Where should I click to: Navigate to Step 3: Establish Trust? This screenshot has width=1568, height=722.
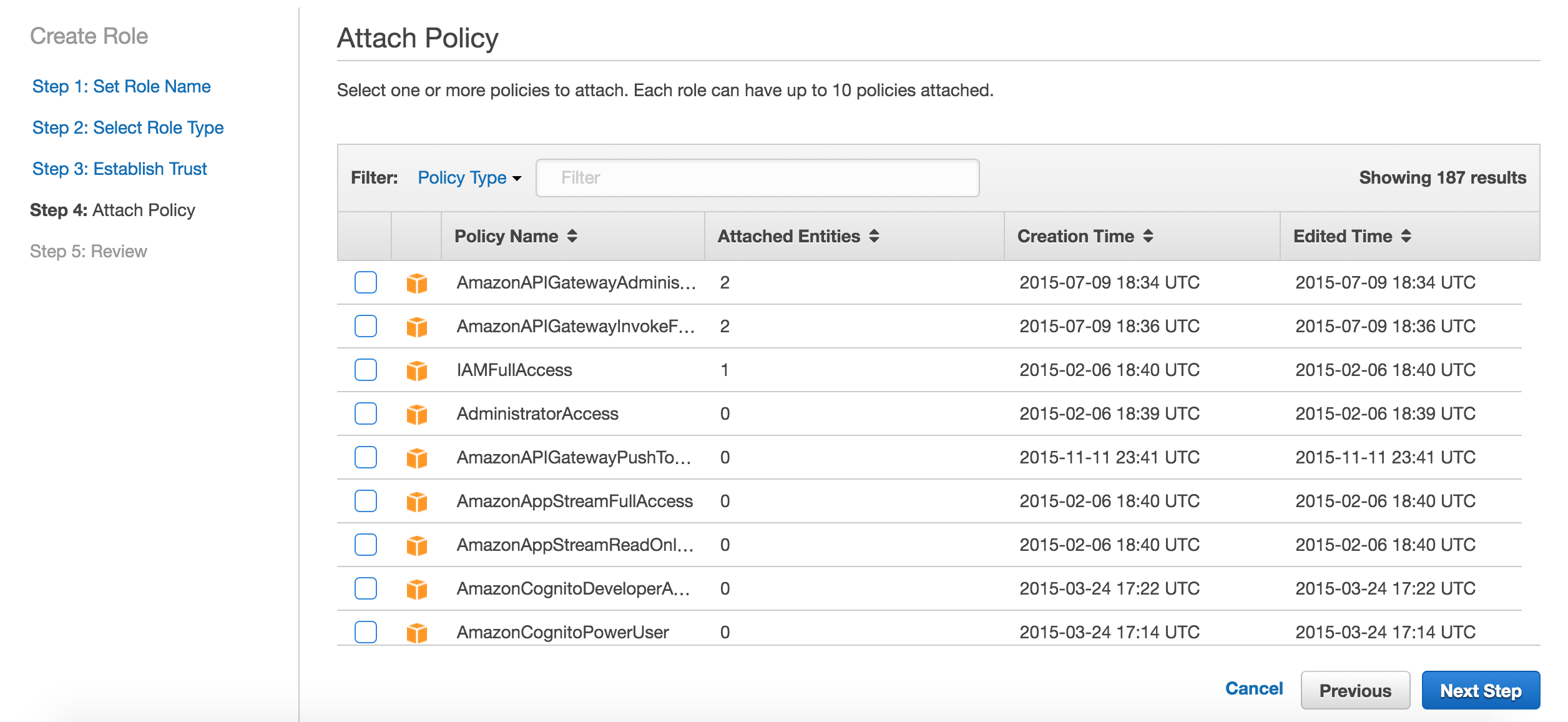pos(119,169)
